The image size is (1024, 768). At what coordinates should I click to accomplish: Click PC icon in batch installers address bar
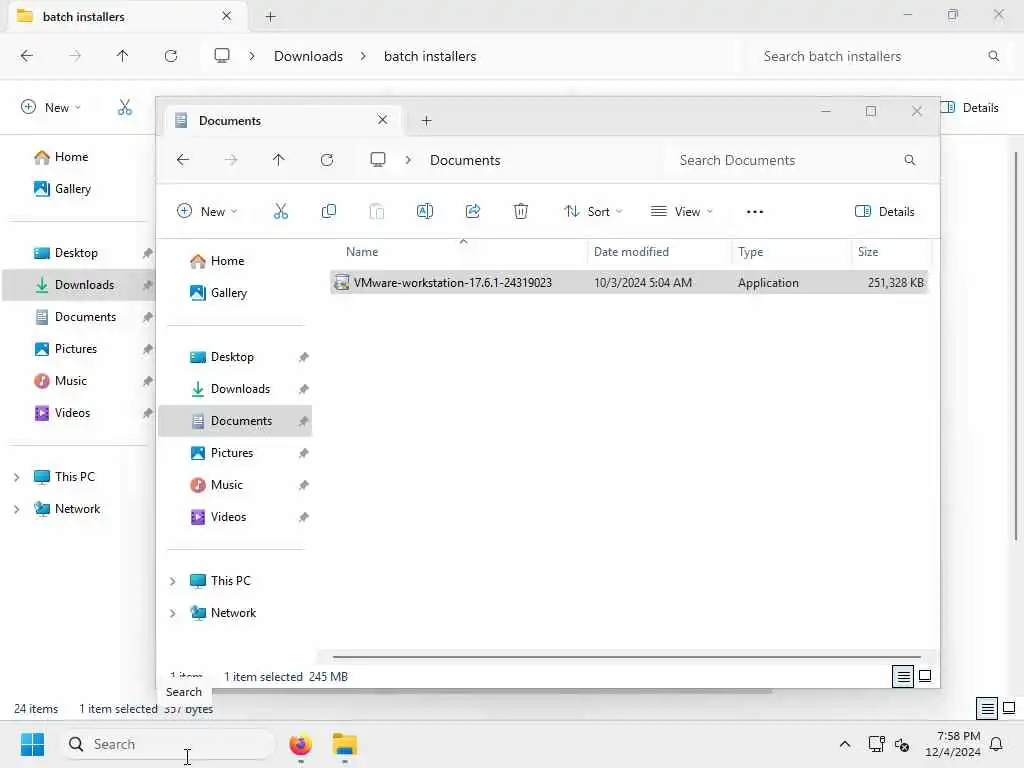pos(222,56)
